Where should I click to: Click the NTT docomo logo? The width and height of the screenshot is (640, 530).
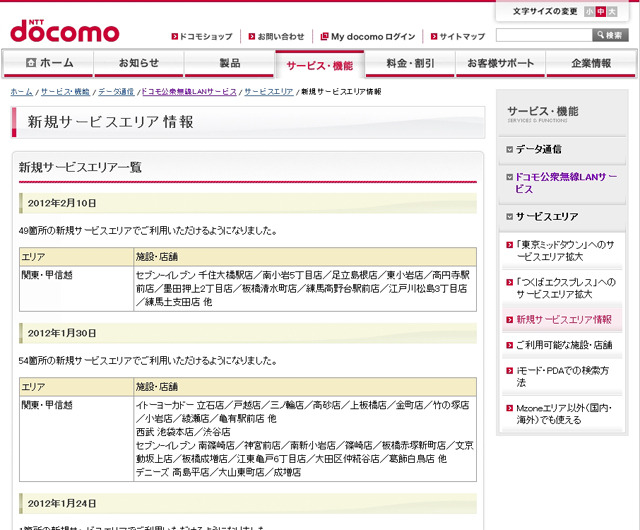pos(64,31)
